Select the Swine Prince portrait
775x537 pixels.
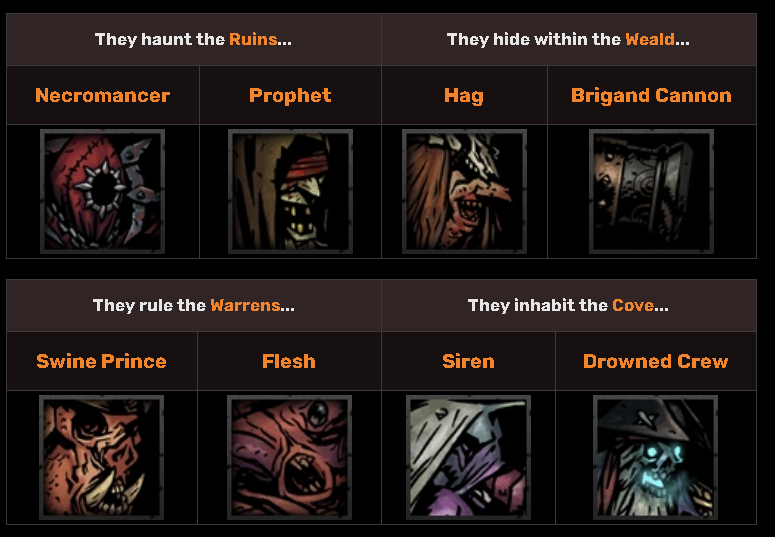point(101,457)
